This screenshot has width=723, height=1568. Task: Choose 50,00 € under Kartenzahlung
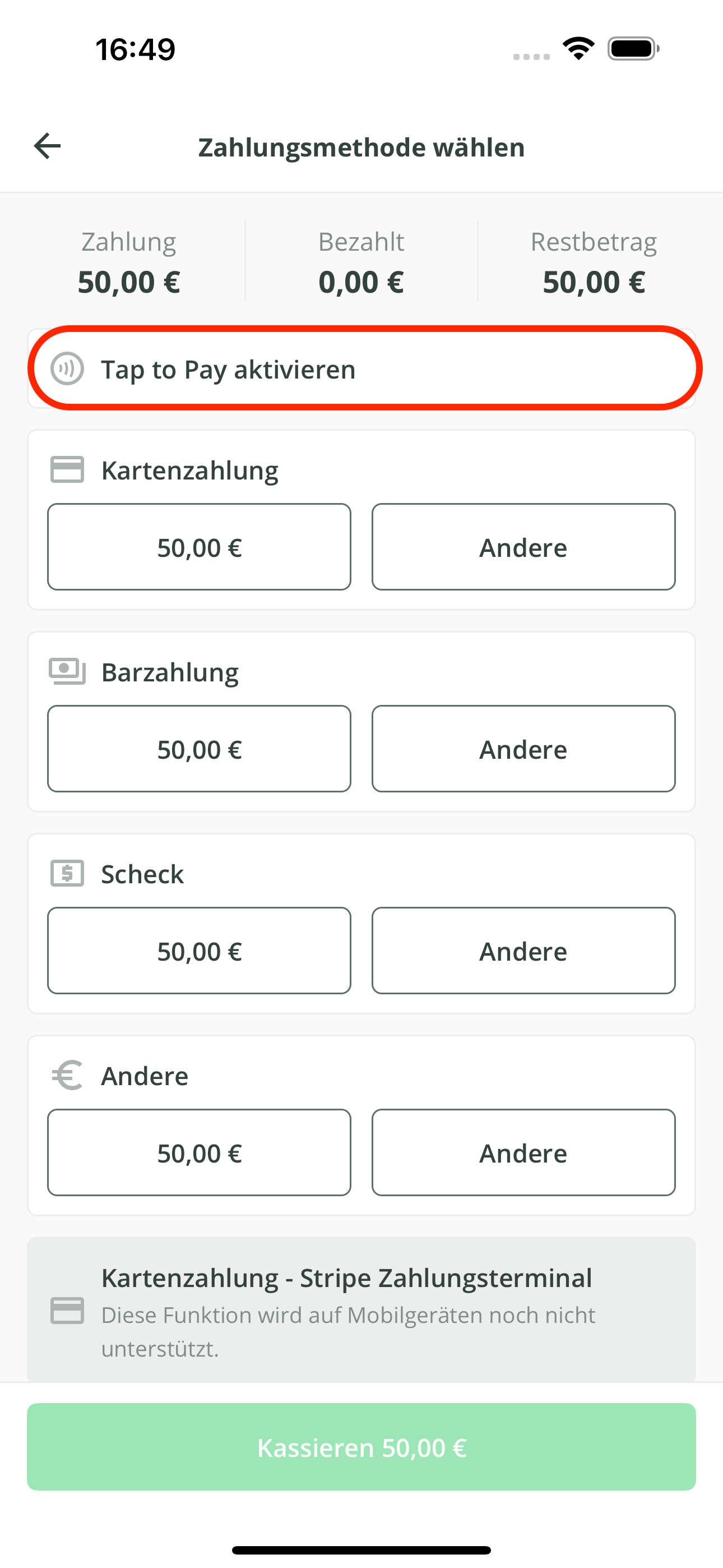click(x=199, y=547)
